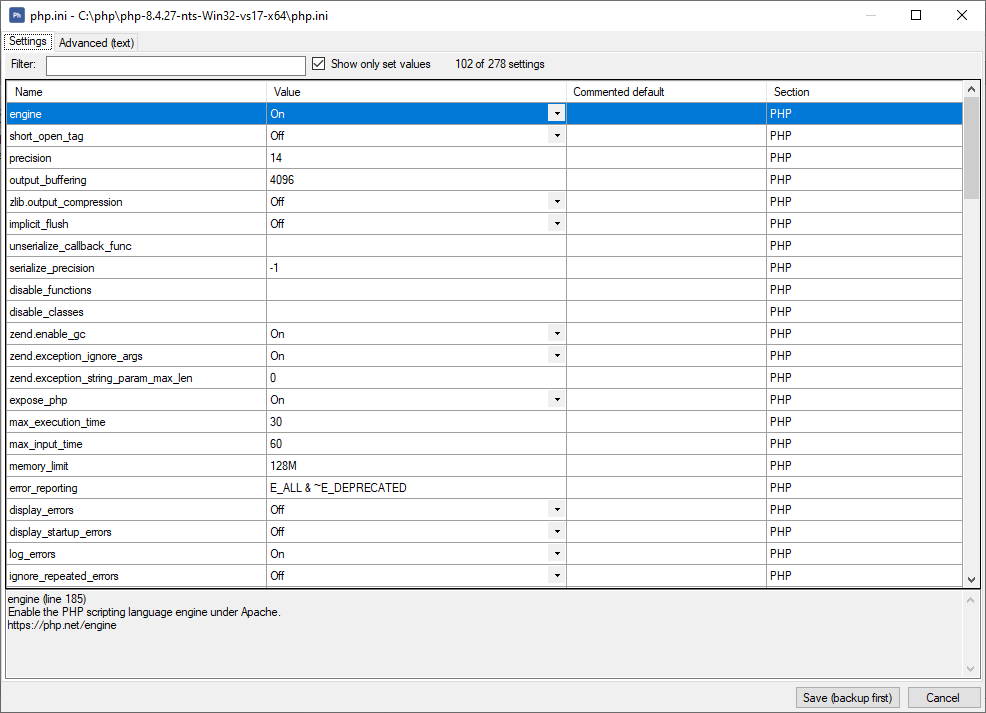
Task: Click the description pane scroll down arrow
Action: 971,669
